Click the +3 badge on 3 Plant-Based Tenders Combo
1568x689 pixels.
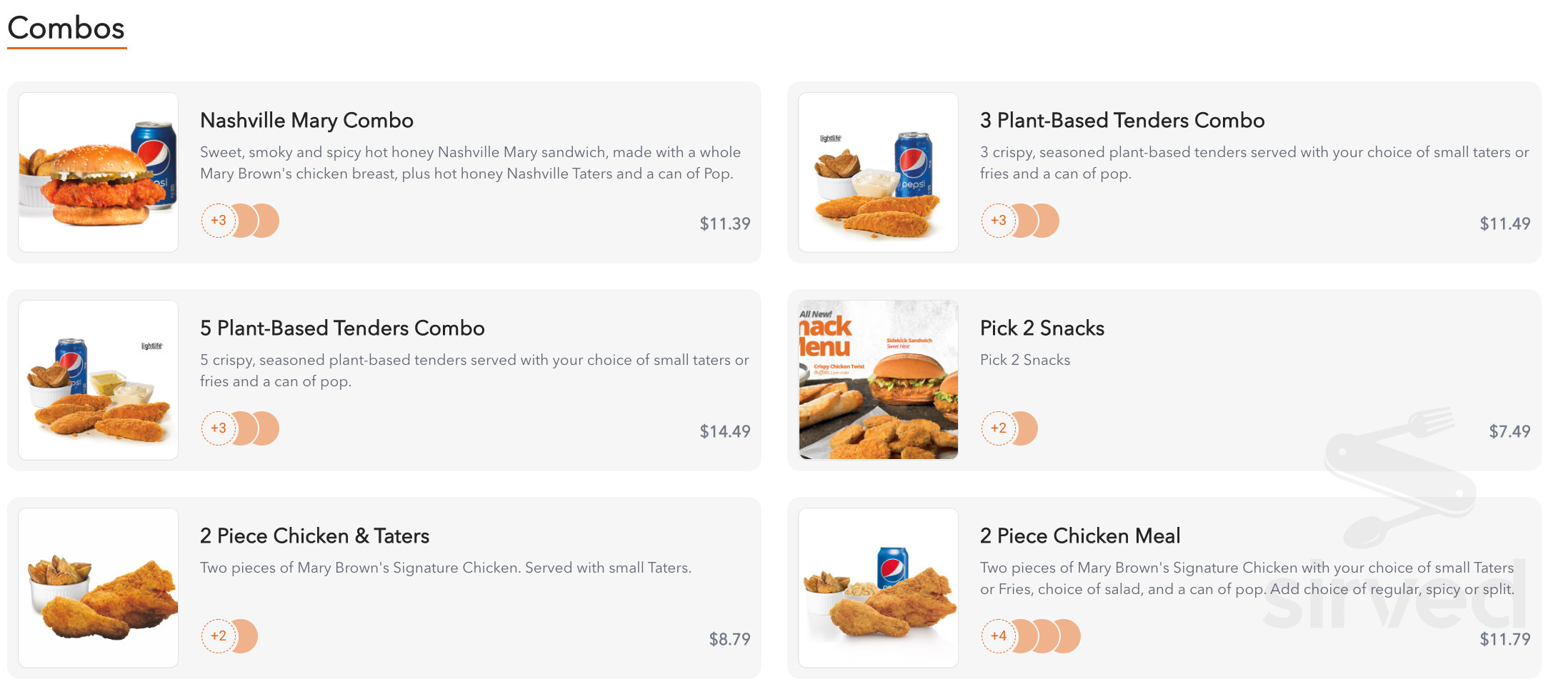[x=999, y=221]
